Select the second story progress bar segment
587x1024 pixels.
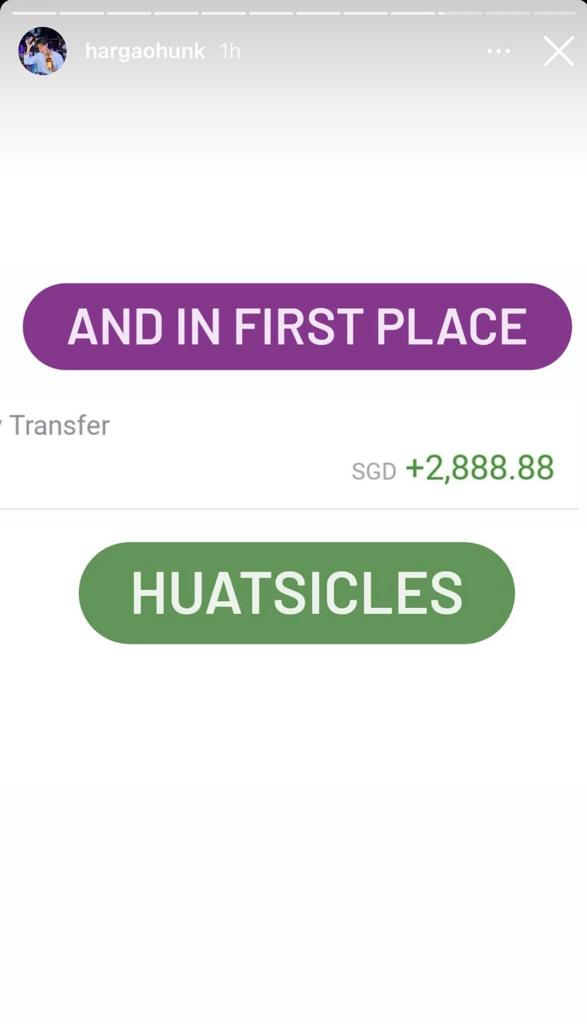(82, 13)
